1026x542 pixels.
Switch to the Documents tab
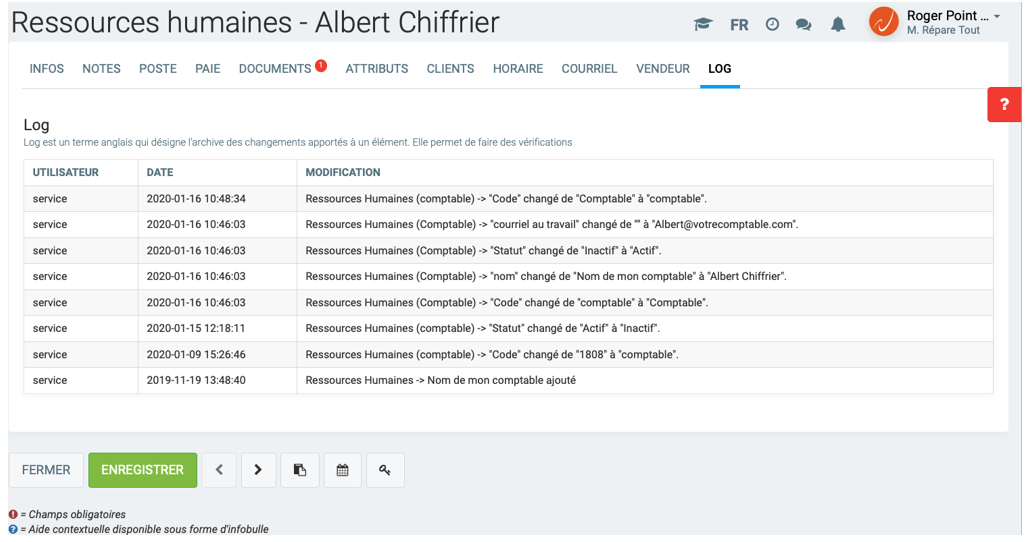(x=275, y=69)
